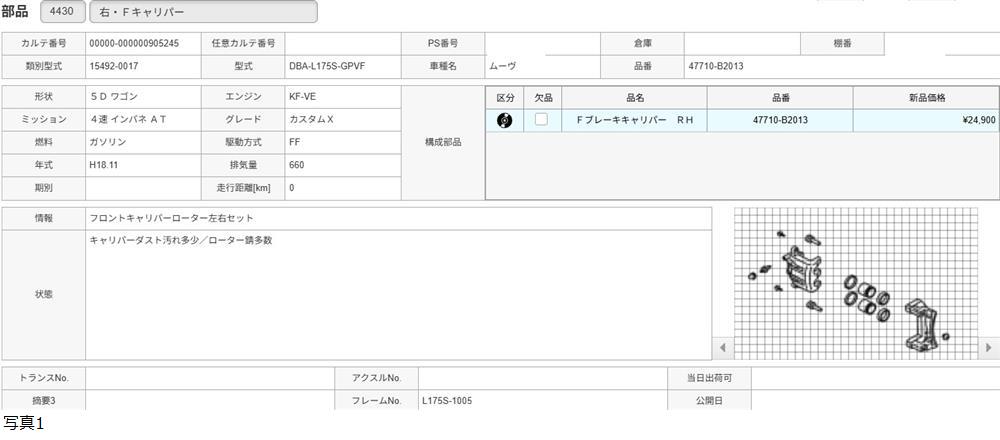1000x440 pixels.
Task: Click the 区分 column header
Action: point(505,97)
